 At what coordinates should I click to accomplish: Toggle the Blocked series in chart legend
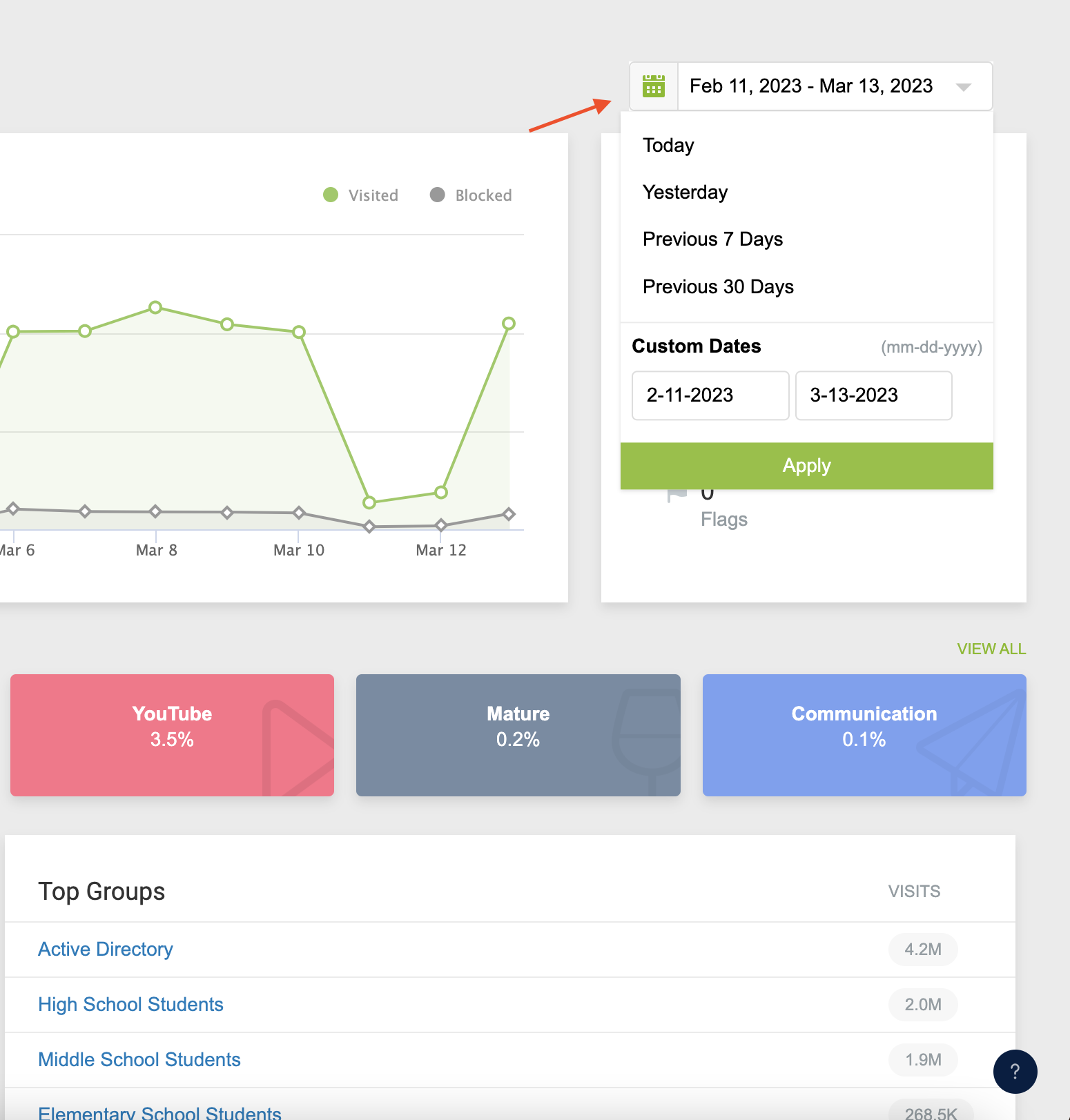coord(471,195)
